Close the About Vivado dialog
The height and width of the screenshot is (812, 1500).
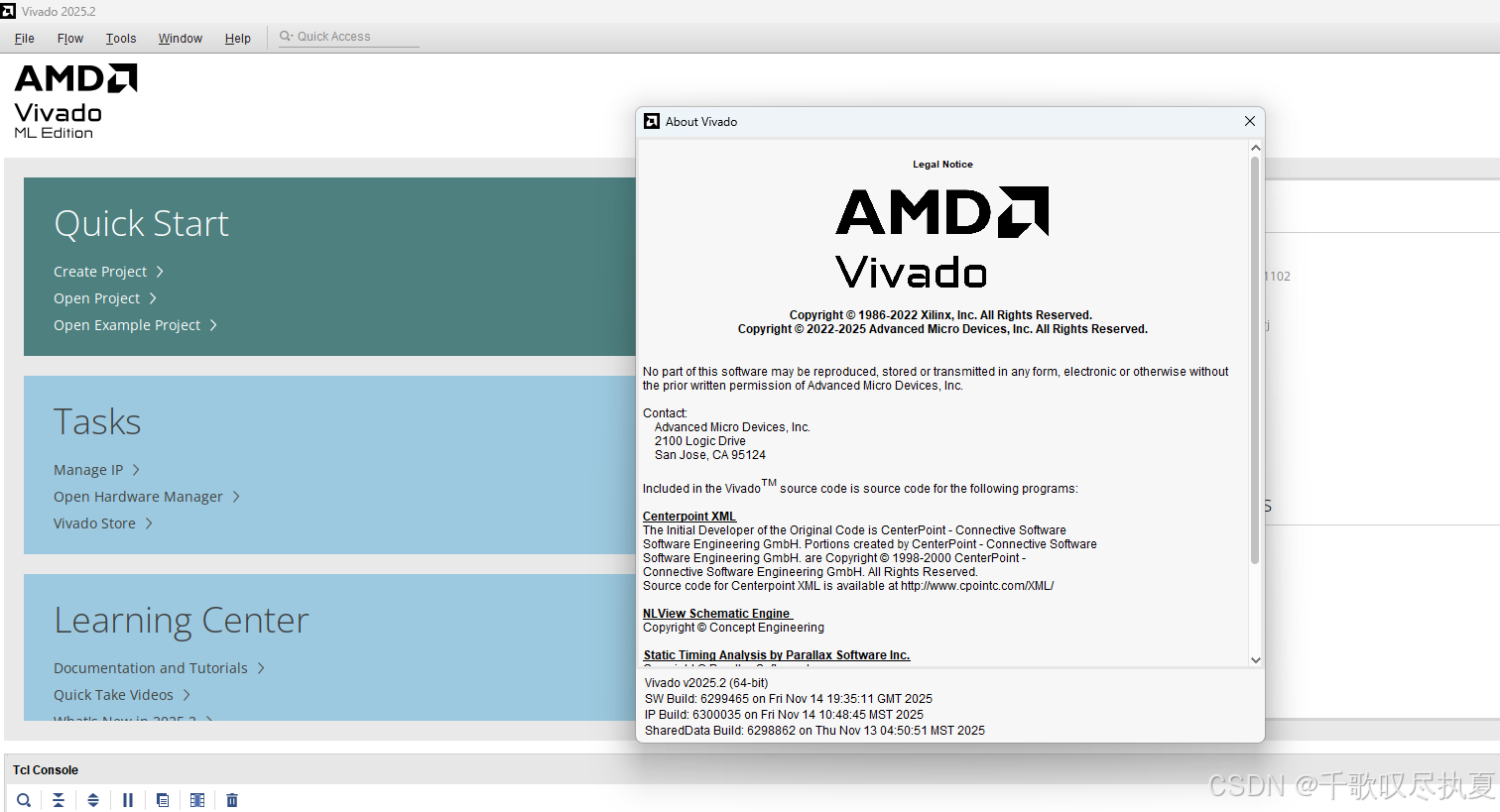pyautogui.click(x=1250, y=121)
